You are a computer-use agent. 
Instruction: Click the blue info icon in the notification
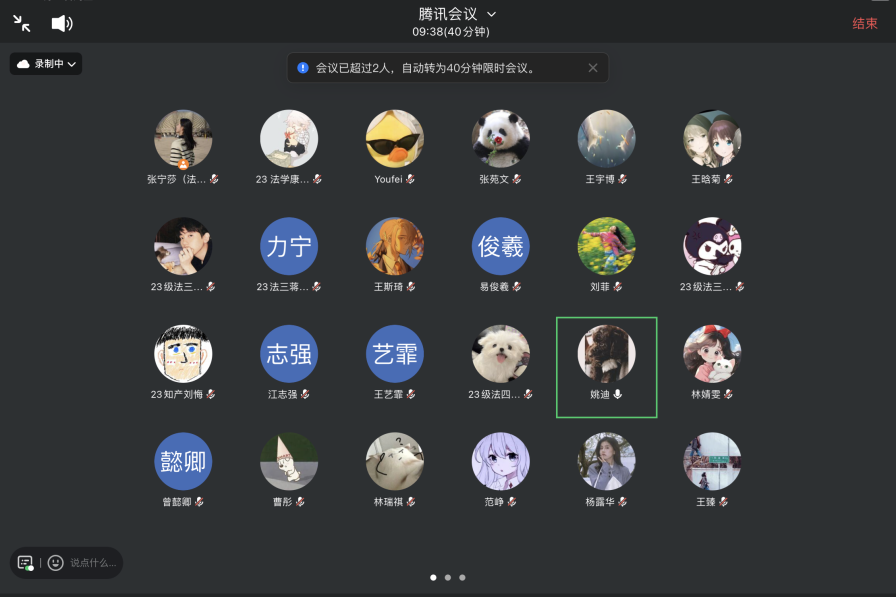302,68
